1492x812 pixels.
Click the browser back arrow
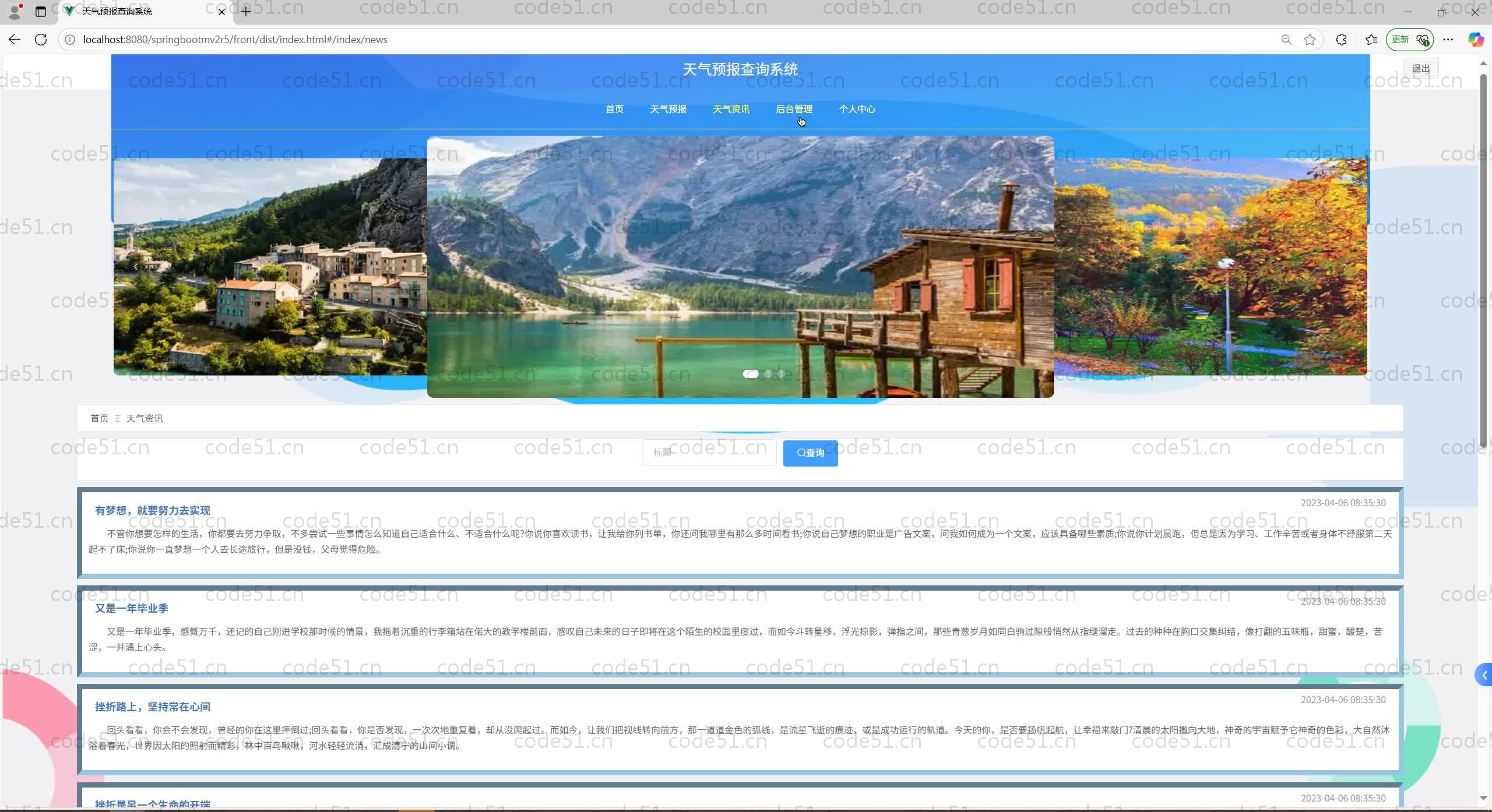tap(15, 40)
